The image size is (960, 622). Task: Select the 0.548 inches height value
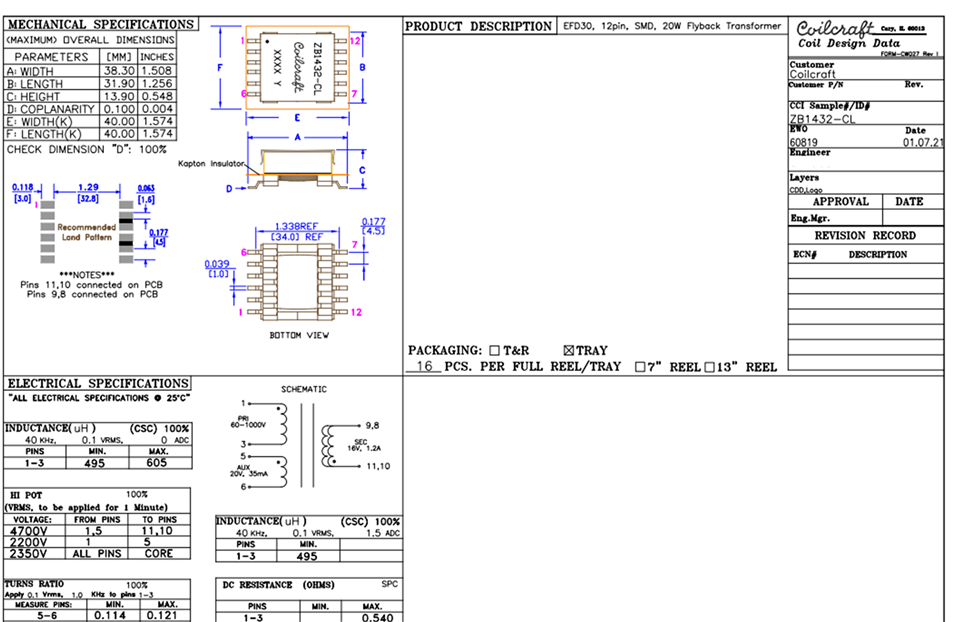(x=157, y=96)
